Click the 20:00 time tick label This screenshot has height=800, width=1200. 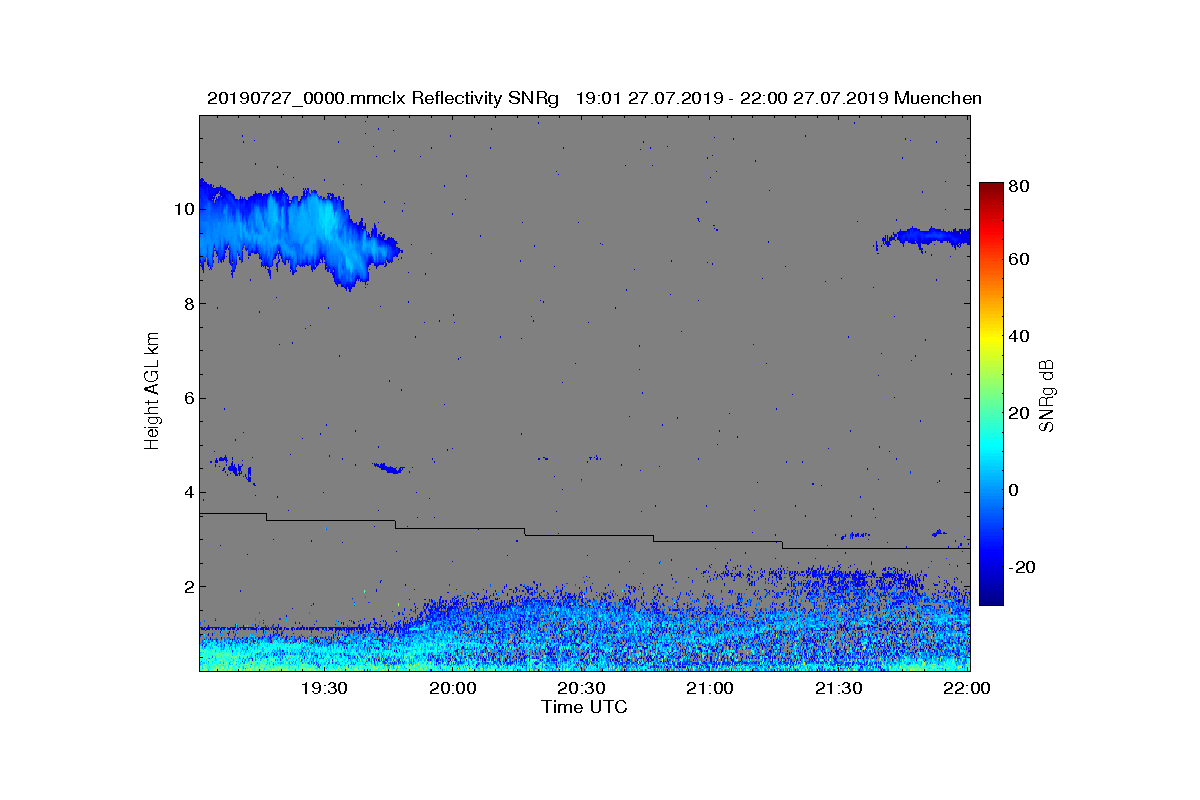tap(453, 688)
